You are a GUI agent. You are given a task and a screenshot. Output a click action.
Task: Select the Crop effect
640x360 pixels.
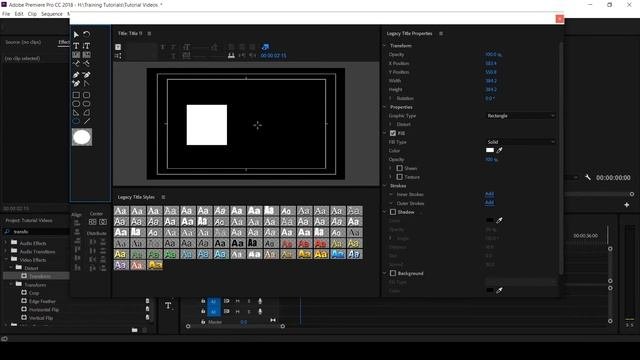(x=34, y=293)
